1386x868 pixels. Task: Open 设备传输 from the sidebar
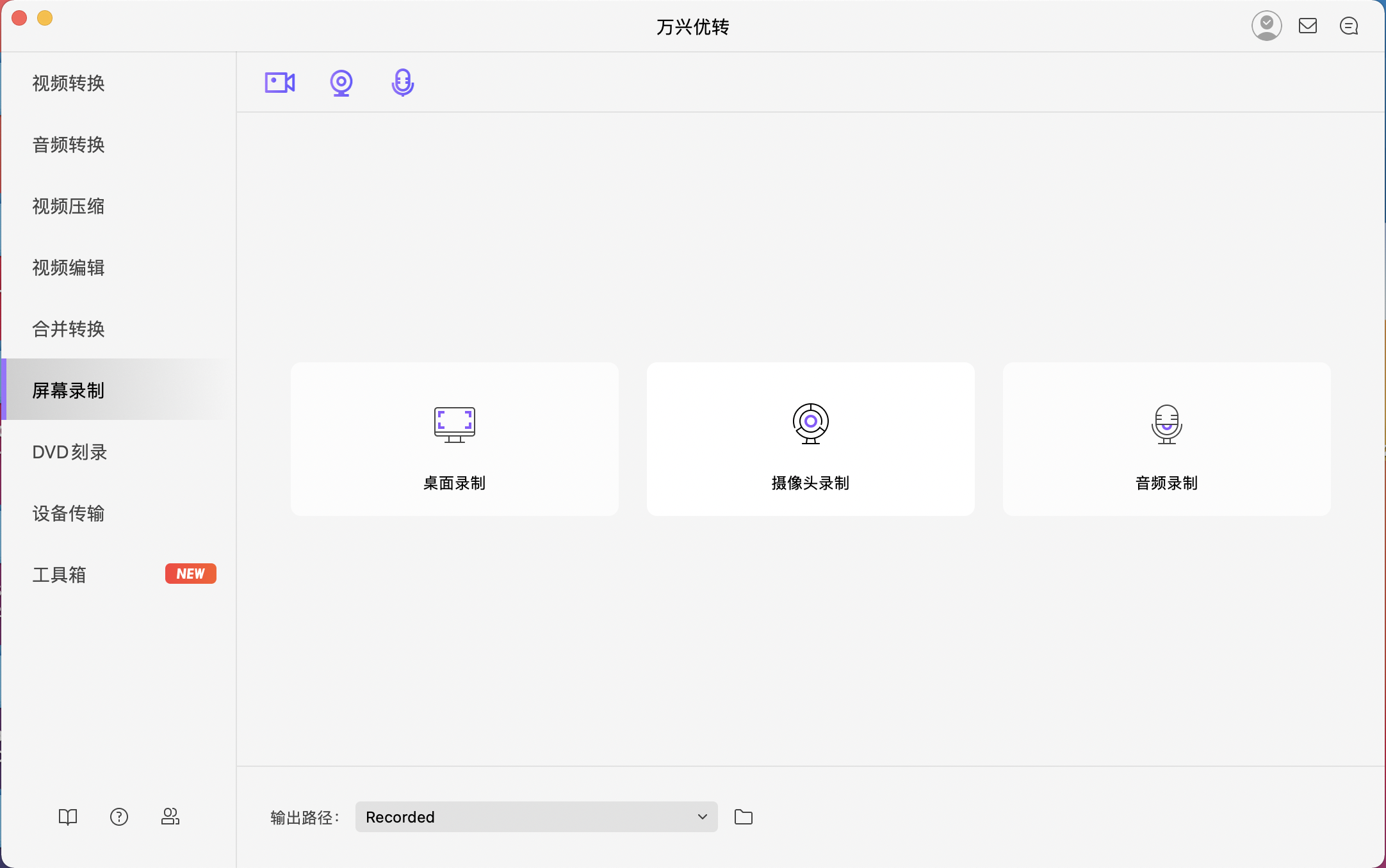[x=69, y=513]
